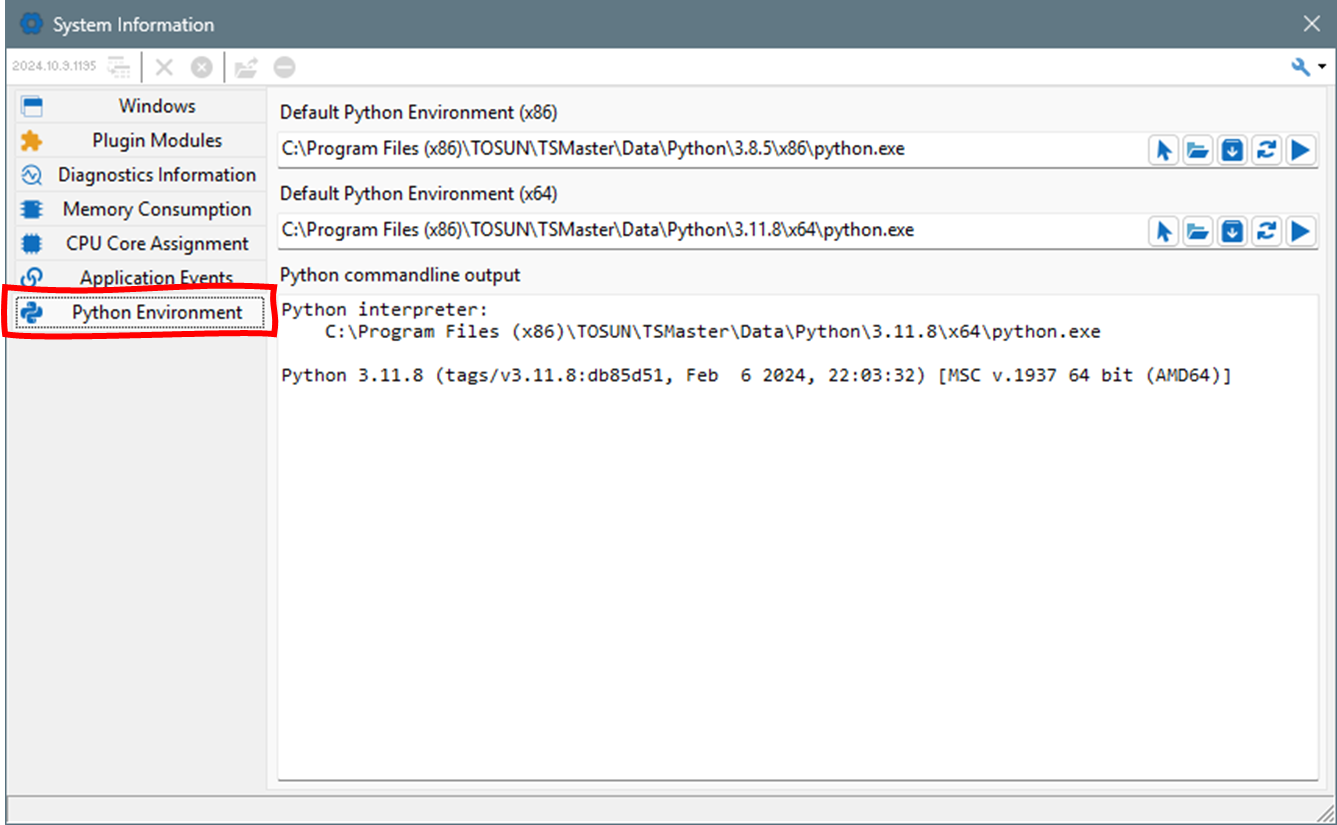Click inside the Python commandline output box
1337x825 pixels.
point(797,537)
